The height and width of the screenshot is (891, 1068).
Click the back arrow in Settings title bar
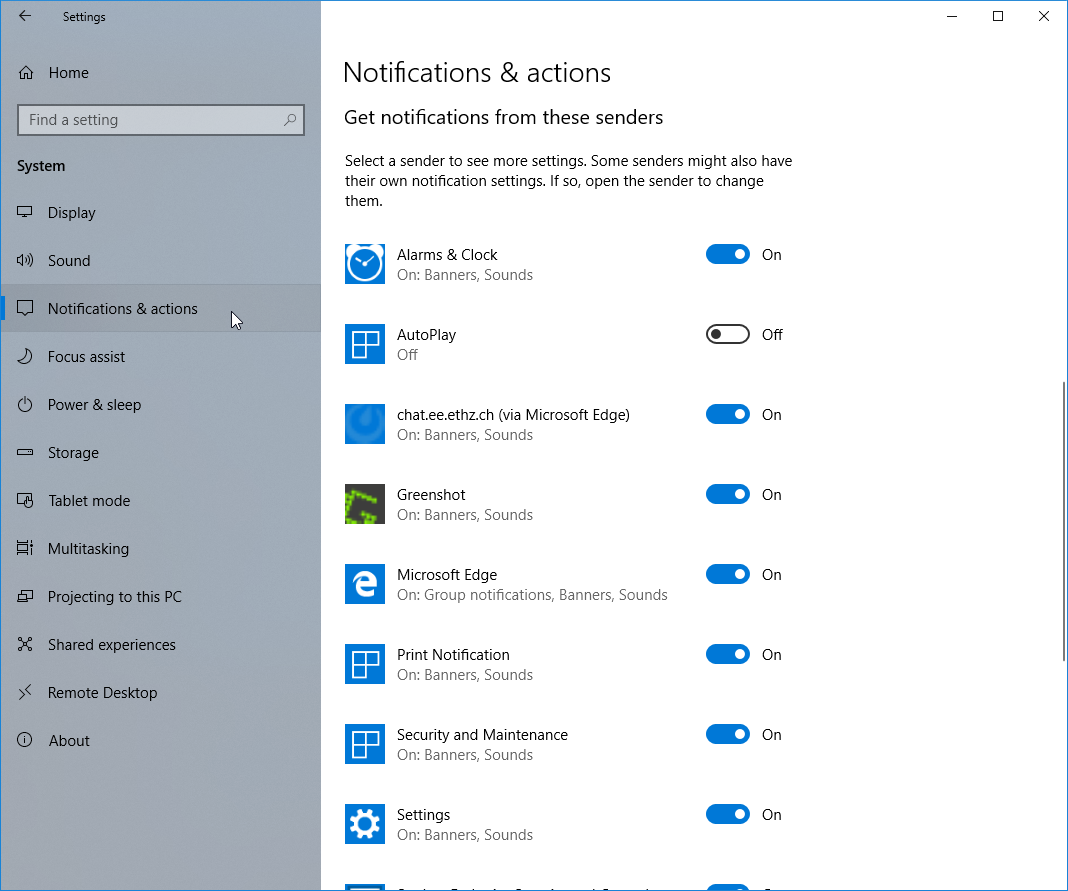(25, 16)
